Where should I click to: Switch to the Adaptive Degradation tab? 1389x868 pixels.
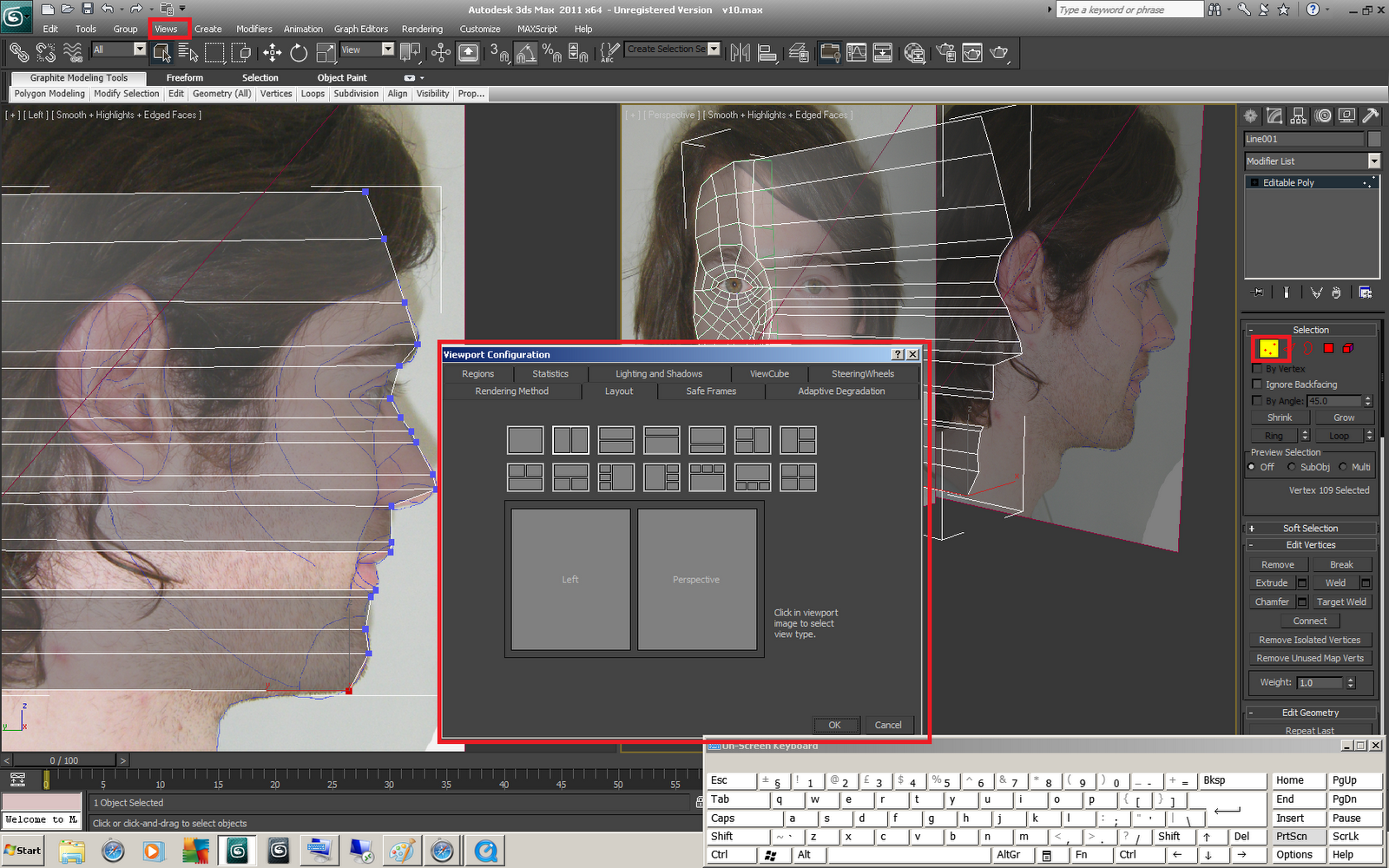coord(841,391)
